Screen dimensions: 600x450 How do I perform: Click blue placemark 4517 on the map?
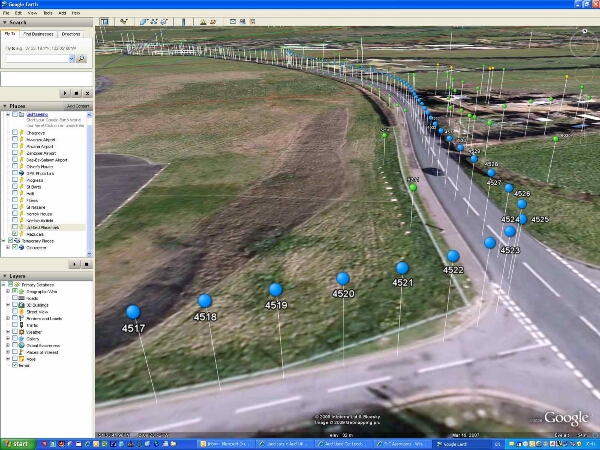[x=133, y=312]
